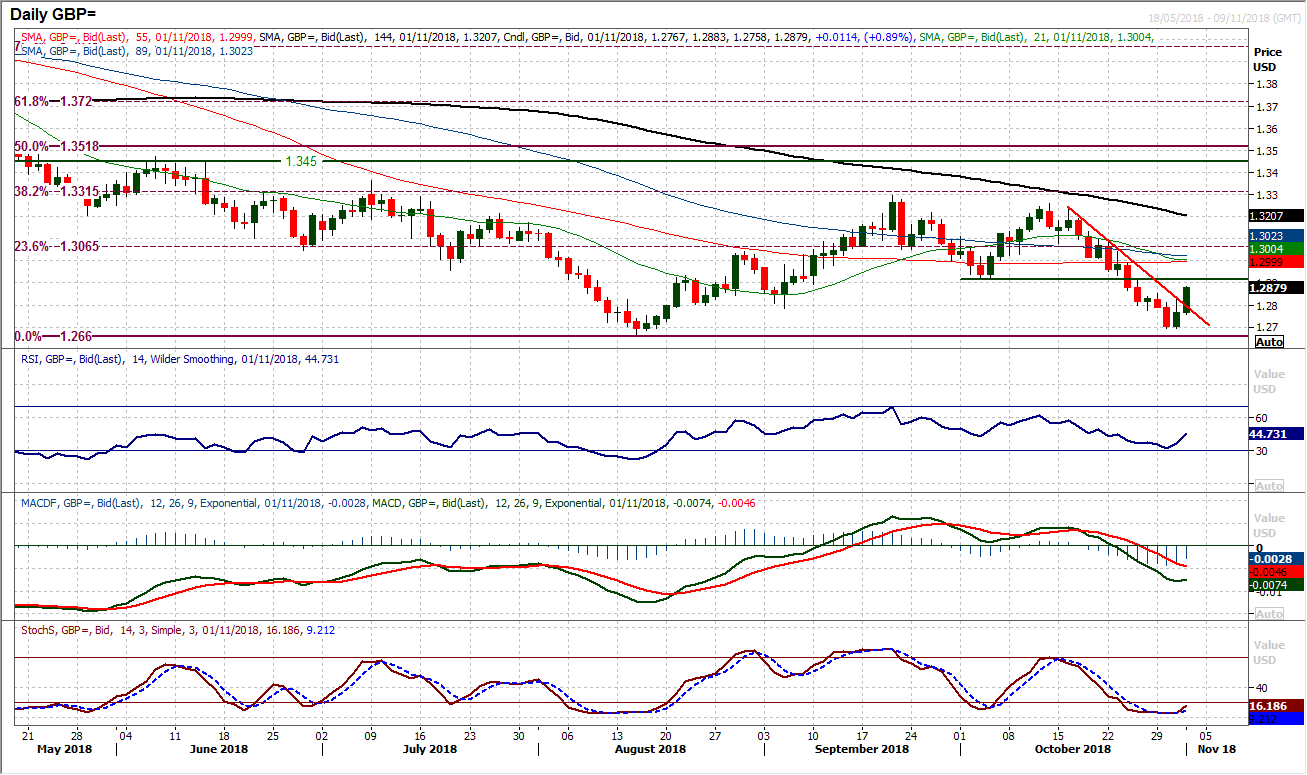Click the Auto button in the RSI panel
This screenshot has width=1307, height=775.
pyautogui.click(x=1268, y=486)
